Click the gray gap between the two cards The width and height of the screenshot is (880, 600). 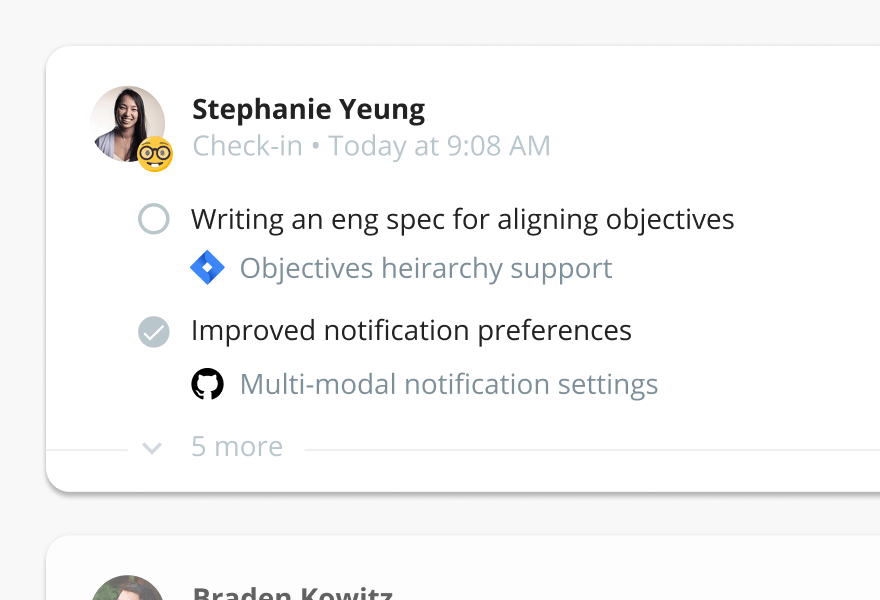(x=460, y=515)
